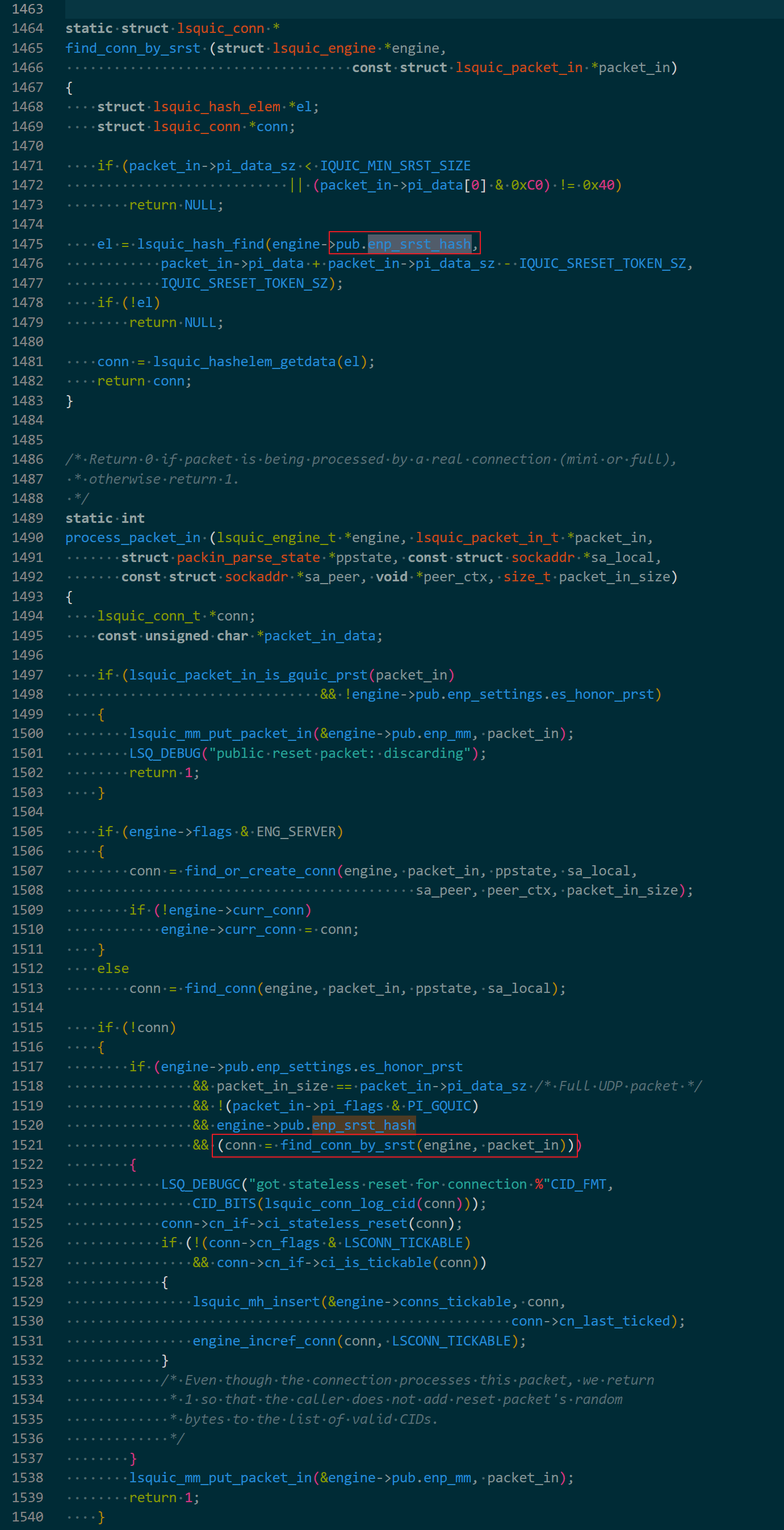Click lsquic_packet_in_is_gquic_prst call
Image resolution: width=784 pixels, height=1530 pixels.
point(248,674)
